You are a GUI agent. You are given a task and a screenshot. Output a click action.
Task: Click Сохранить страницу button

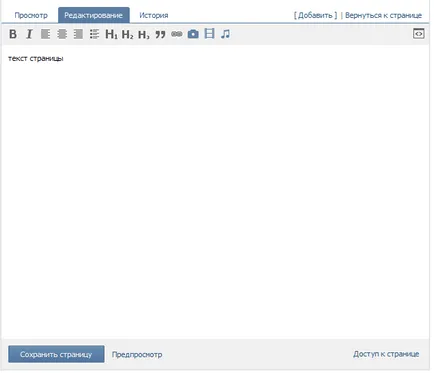pos(56,354)
